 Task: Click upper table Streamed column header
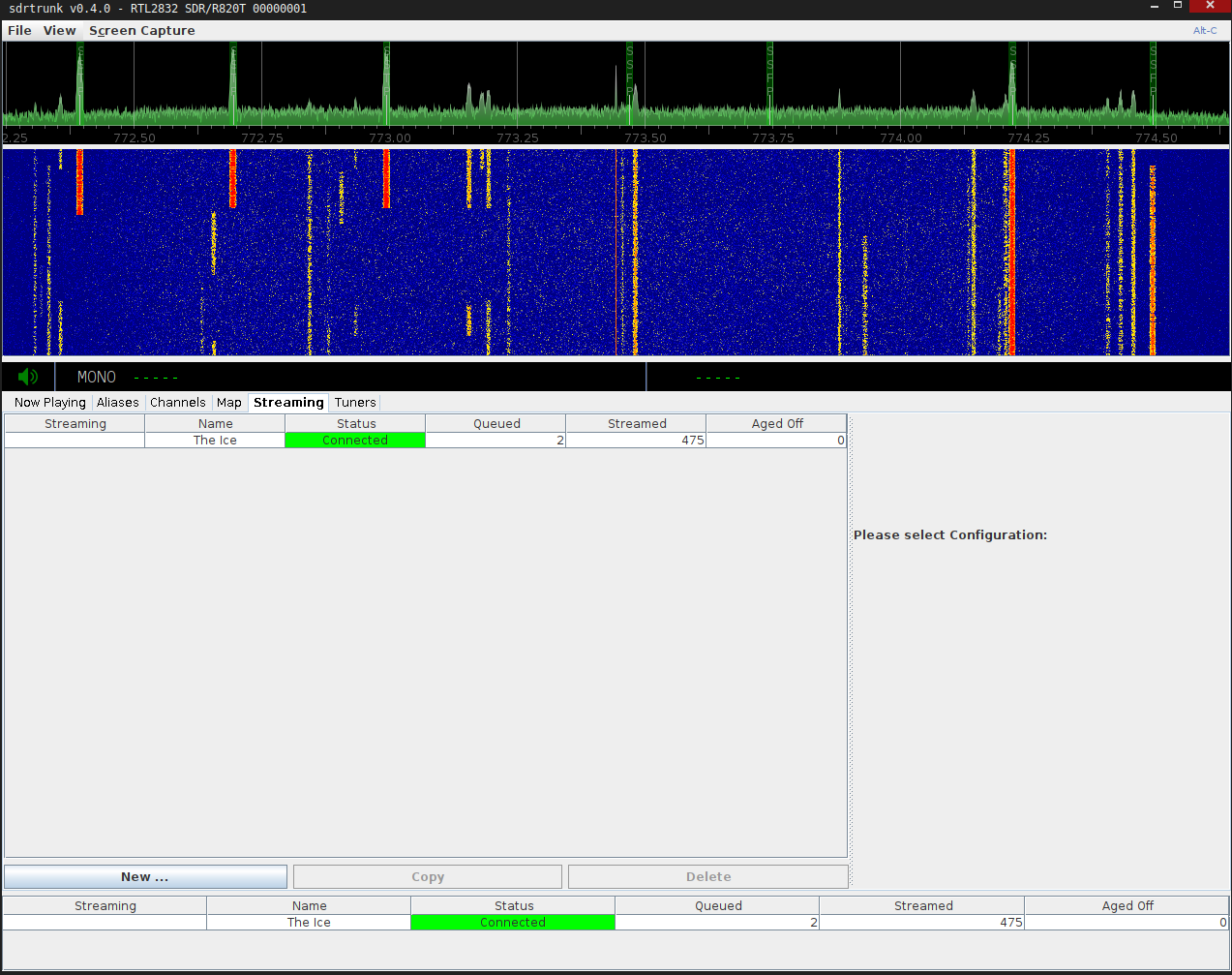(x=636, y=424)
